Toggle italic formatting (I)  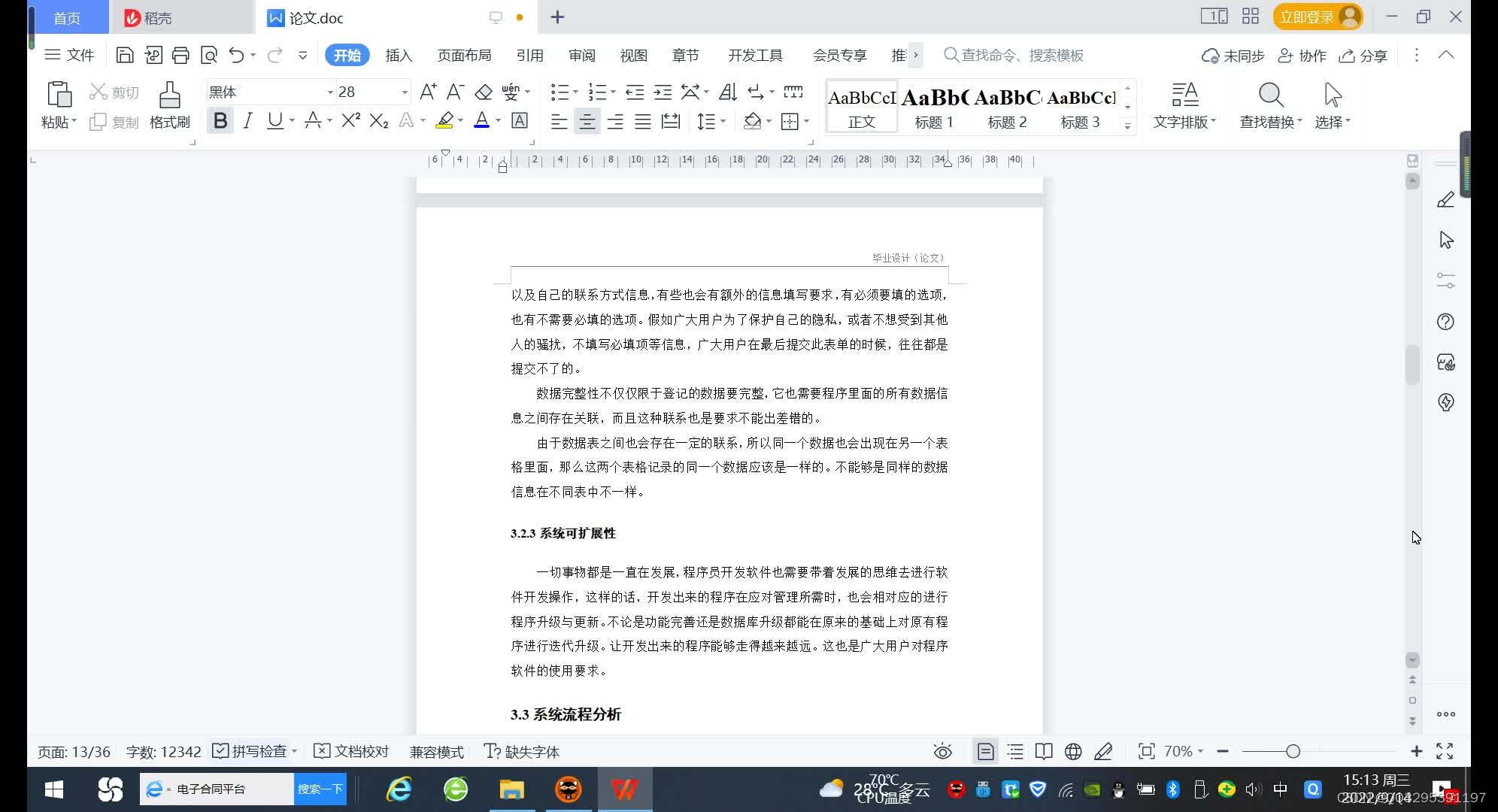click(x=247, y=120)
